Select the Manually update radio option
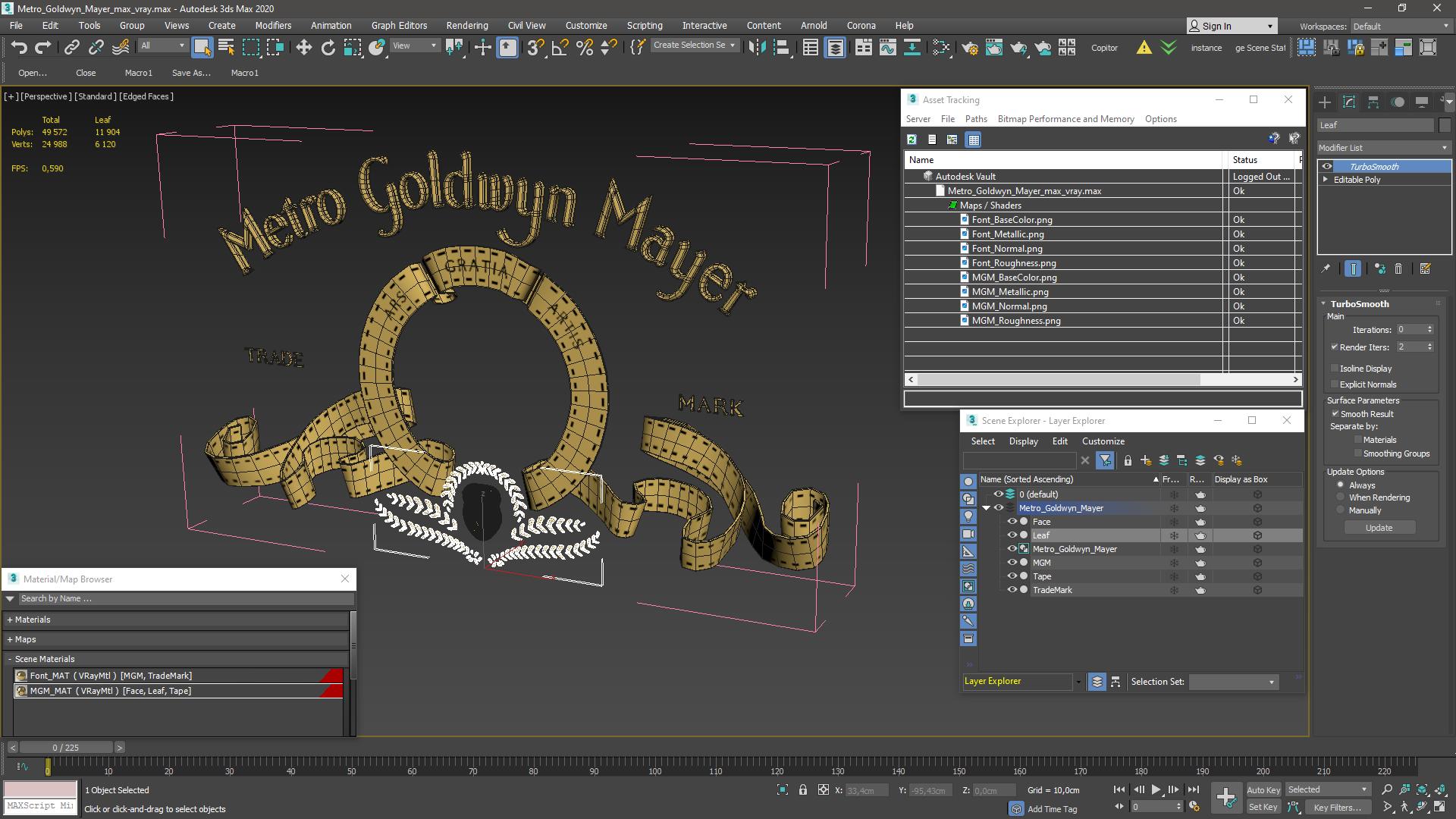Screen dimensions: 1456x819 (1341, 510)
